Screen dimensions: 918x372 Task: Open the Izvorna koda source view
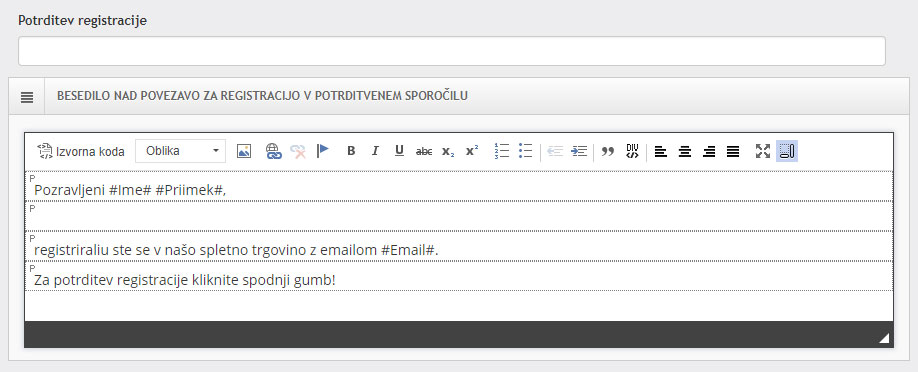point(81,151)
